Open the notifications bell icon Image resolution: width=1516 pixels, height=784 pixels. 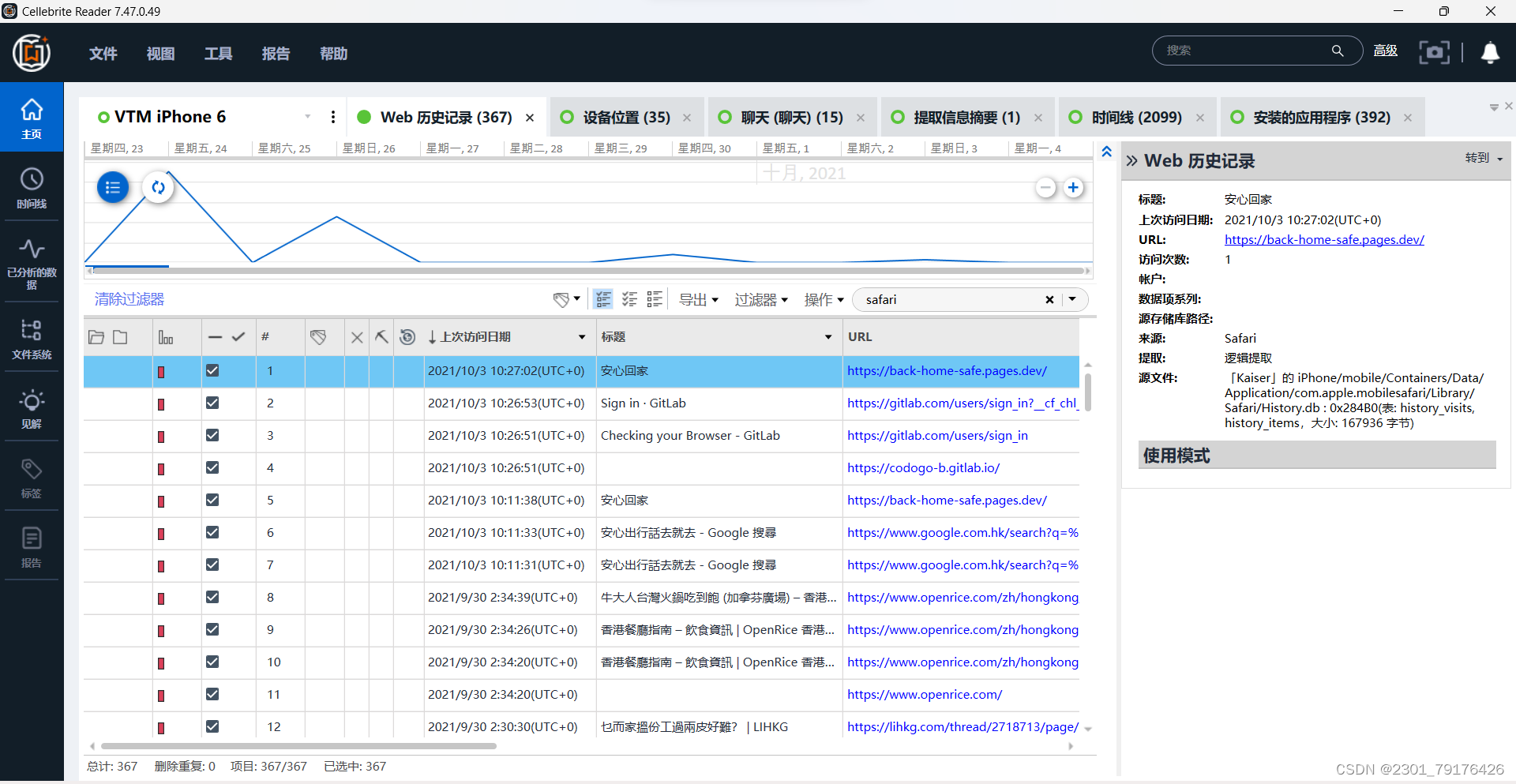click(1490, 52)
